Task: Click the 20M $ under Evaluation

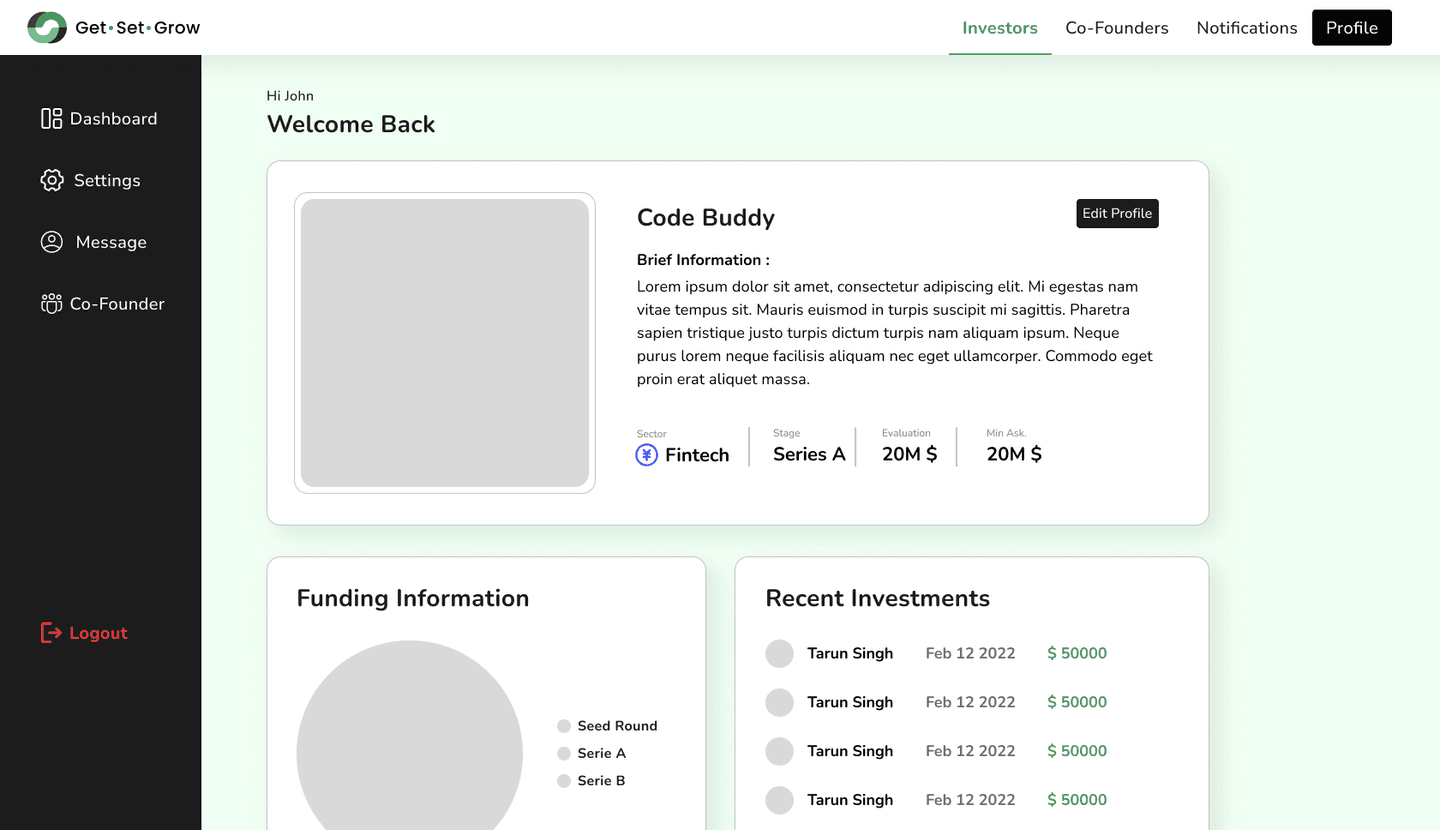Action: [910, 454]
